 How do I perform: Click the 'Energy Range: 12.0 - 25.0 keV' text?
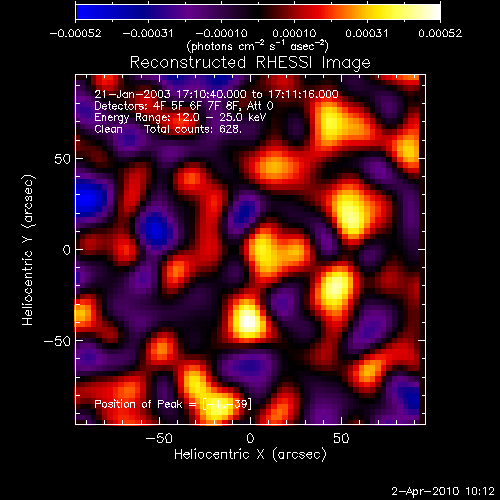point(180,118)
